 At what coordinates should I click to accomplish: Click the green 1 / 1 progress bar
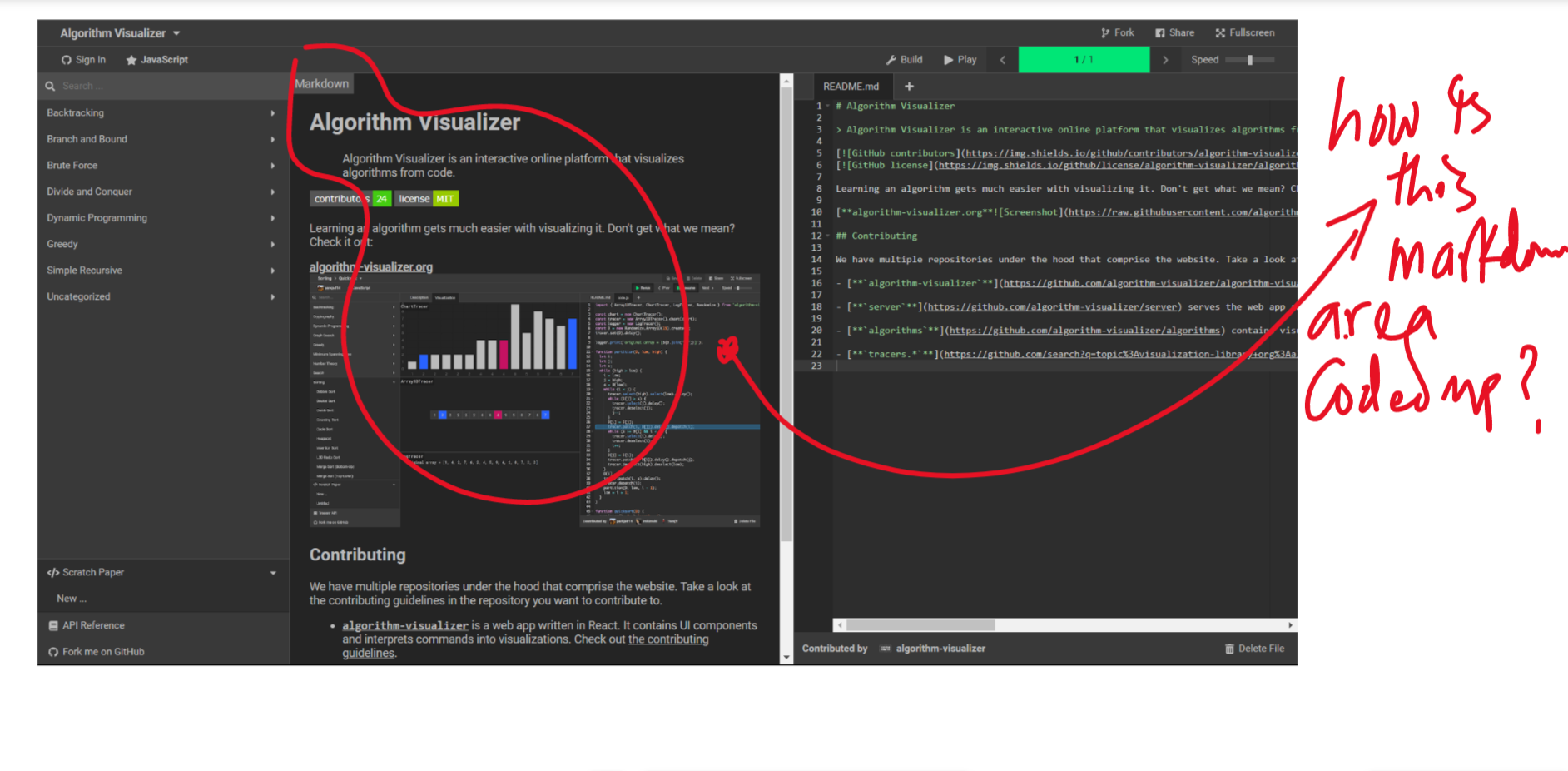tap(1084, 60)
